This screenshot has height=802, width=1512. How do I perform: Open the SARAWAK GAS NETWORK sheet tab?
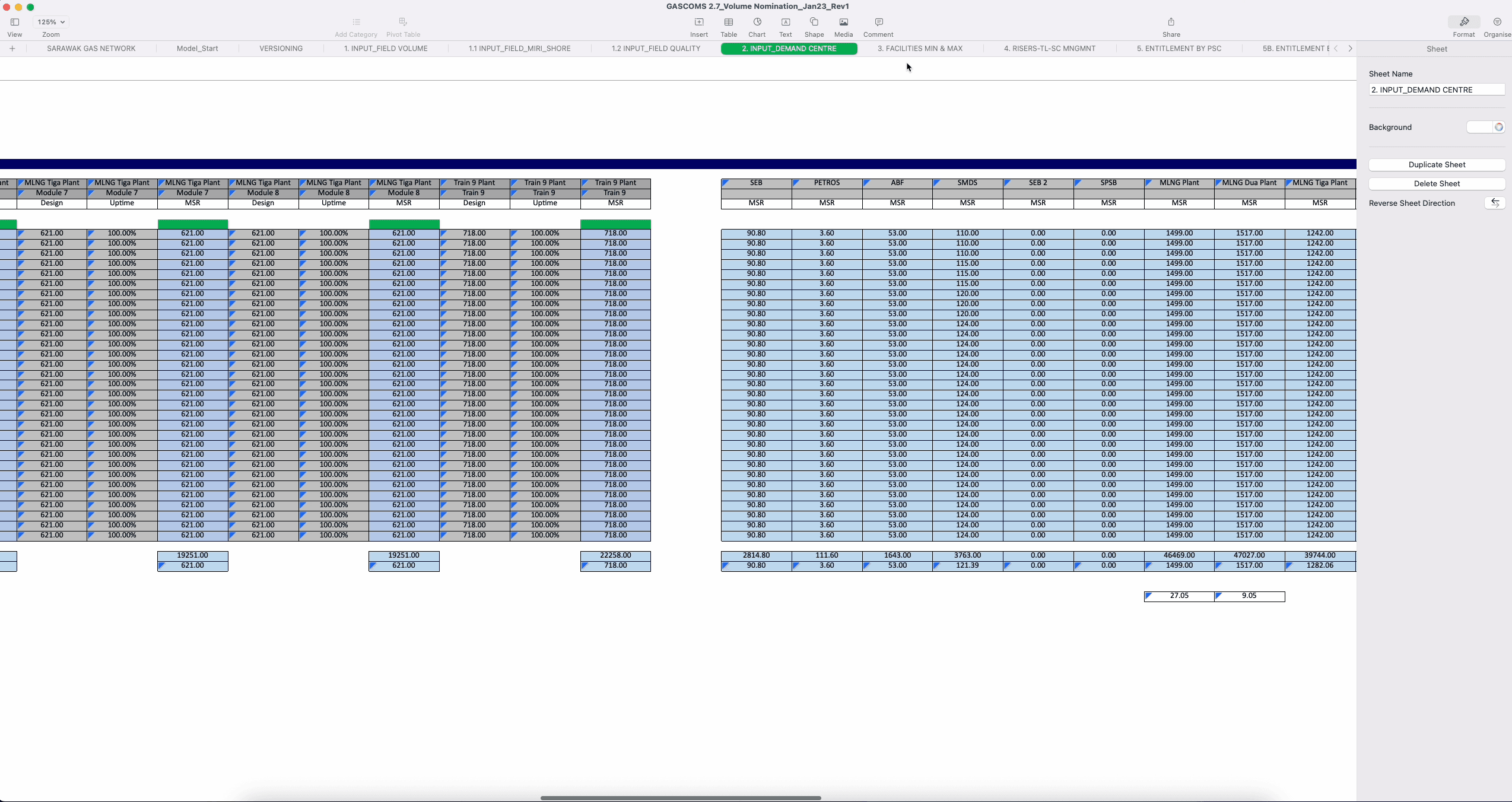pyautogui.click(x=91, y=49)
